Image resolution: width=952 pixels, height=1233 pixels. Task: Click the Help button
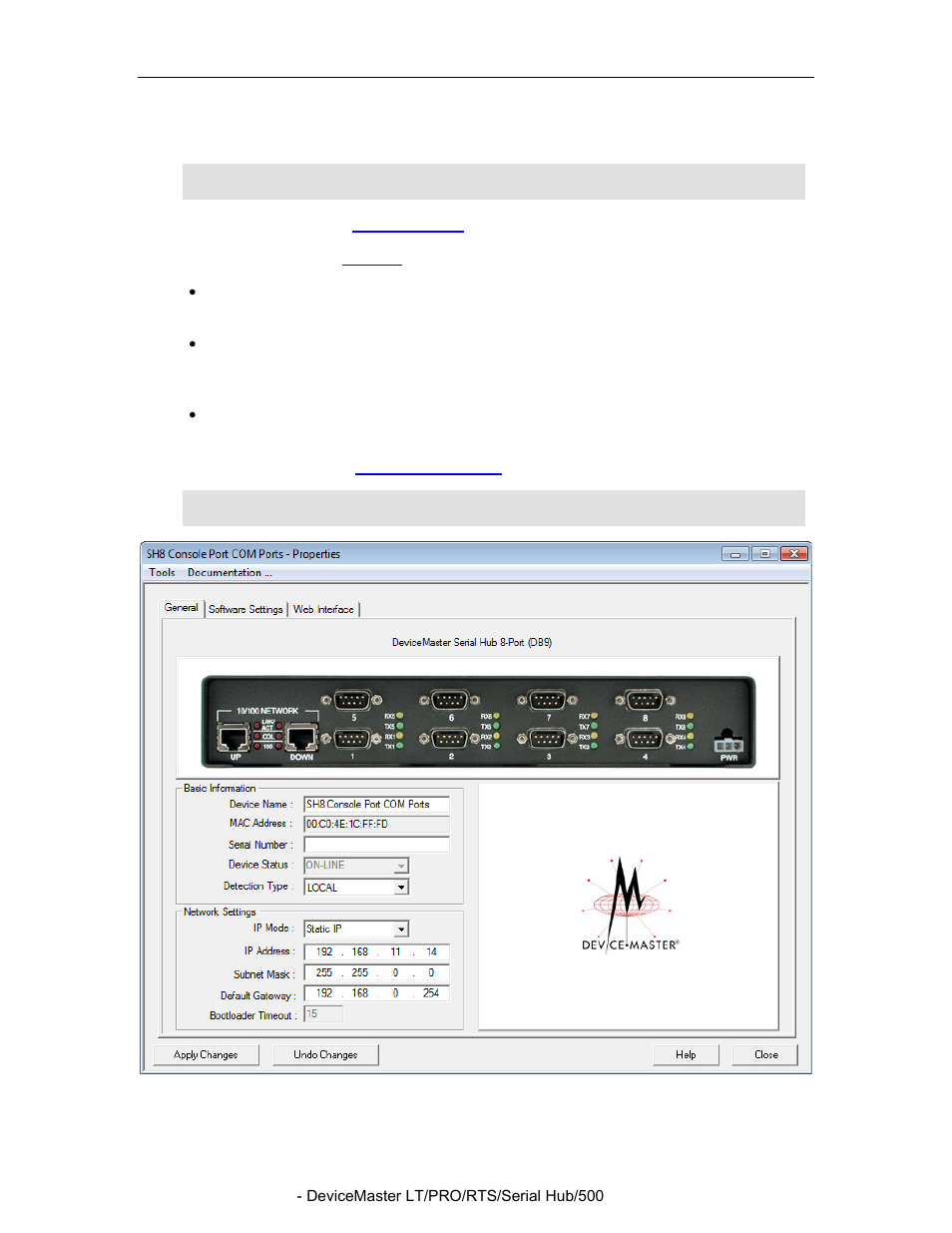click(686, 1054)
